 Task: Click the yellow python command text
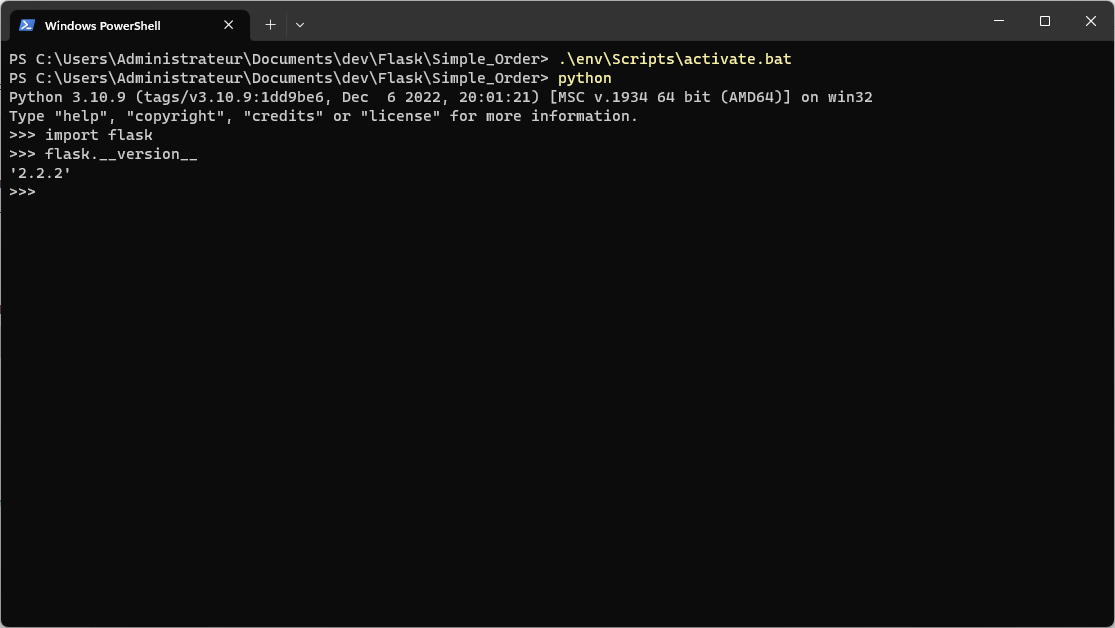[x=585, y=78]
